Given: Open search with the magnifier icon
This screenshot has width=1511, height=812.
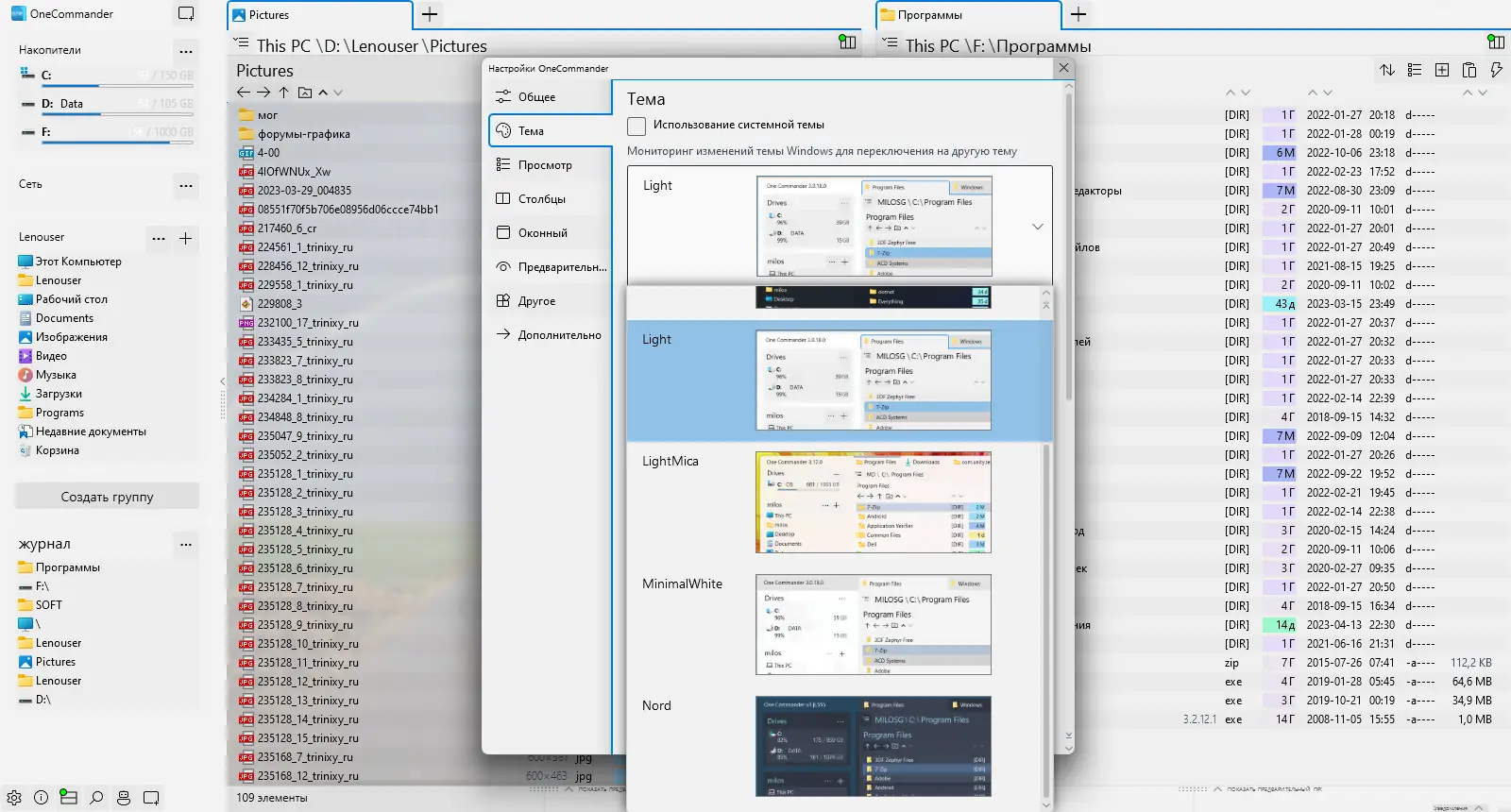Looking at the screenshot, I should coord(96,798).
